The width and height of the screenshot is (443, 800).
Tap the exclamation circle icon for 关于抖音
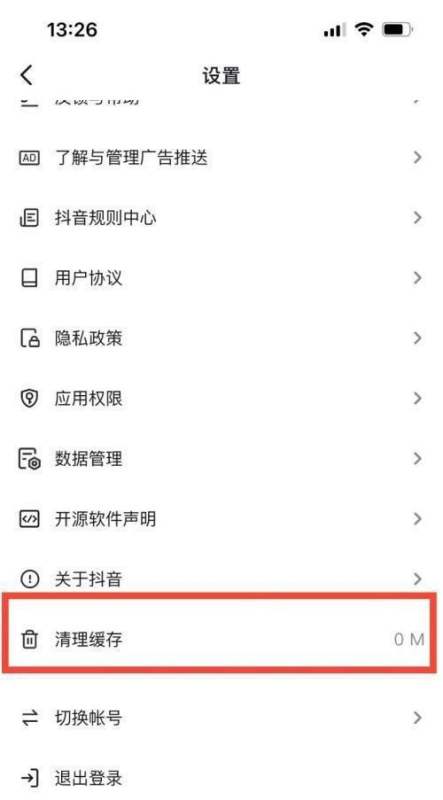click(29, 579)
